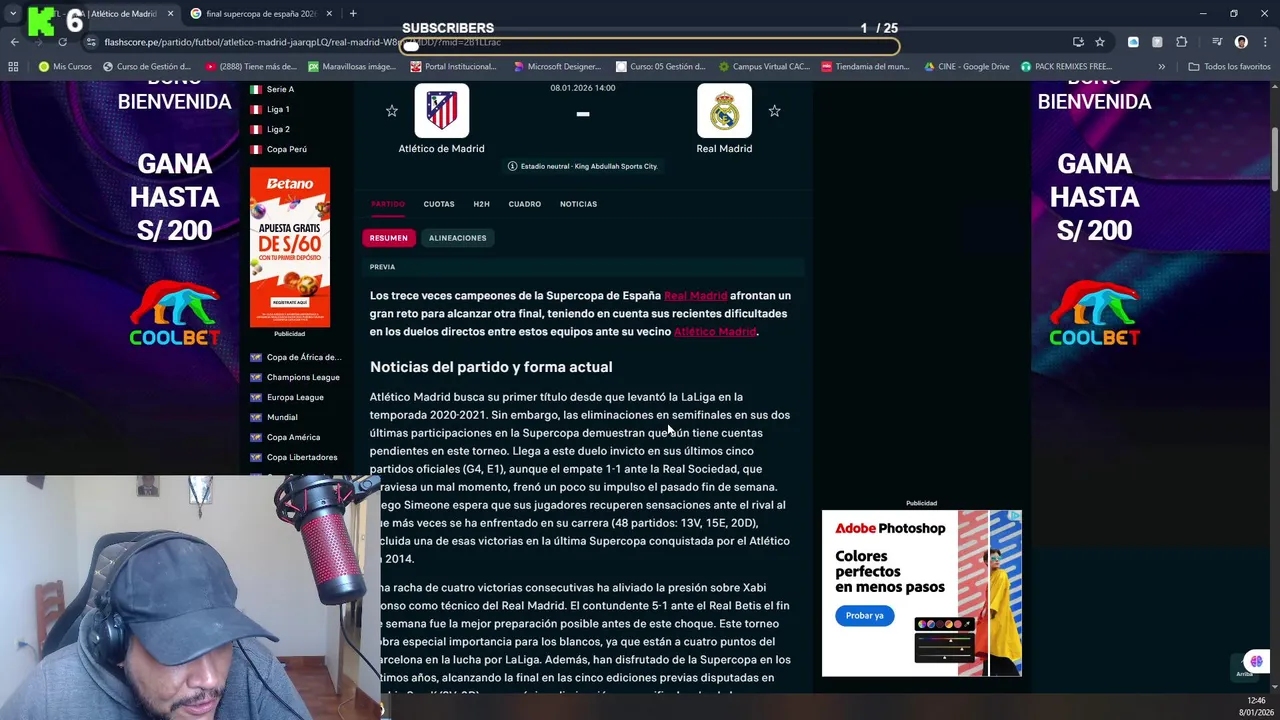Click the Champions League world flag icon
Image resolution: width=1280 pixels, height=720 pixels.
coord(256,377)
